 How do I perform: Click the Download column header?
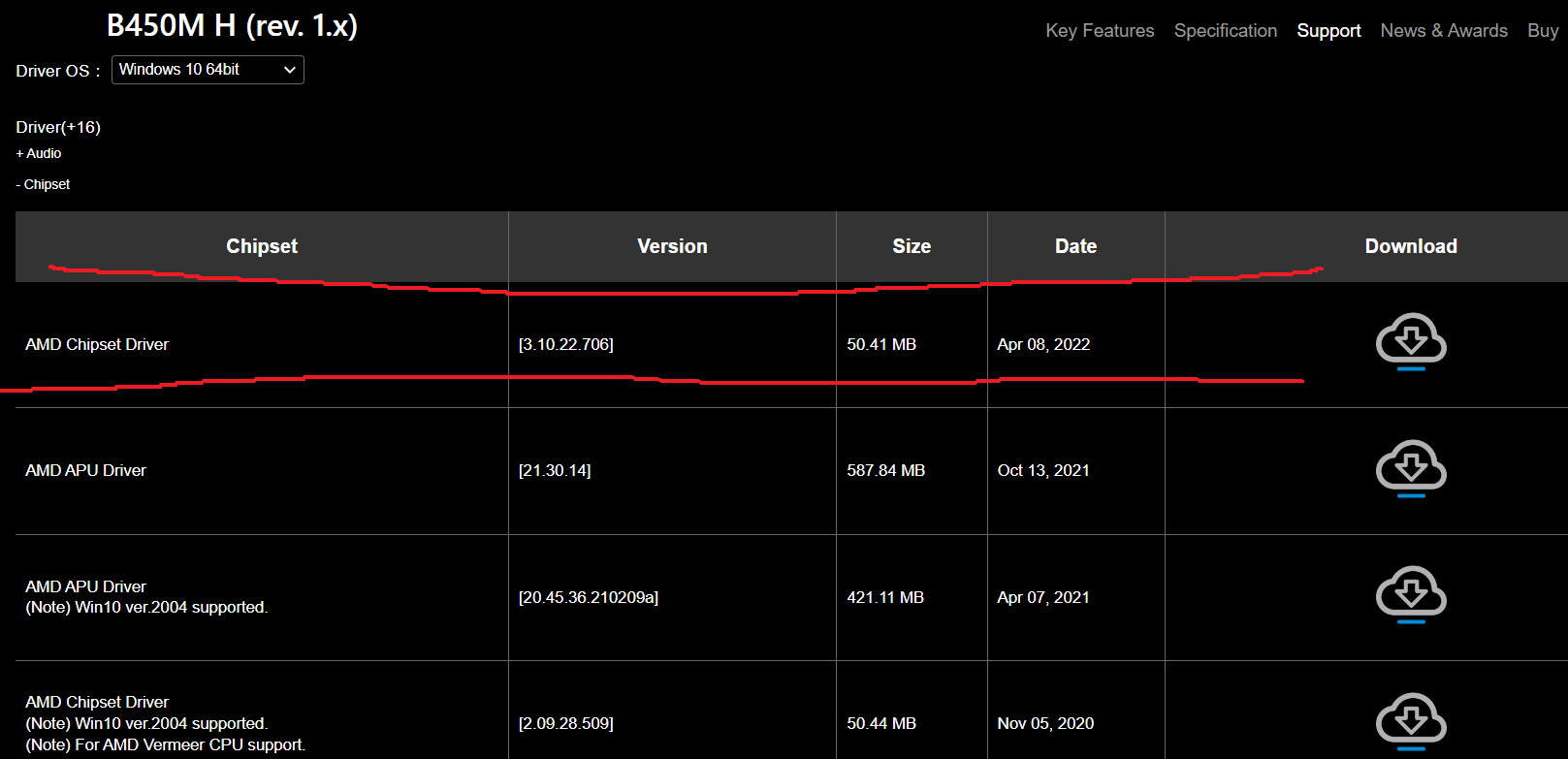pyautogui.click(x=1411, y=246)
